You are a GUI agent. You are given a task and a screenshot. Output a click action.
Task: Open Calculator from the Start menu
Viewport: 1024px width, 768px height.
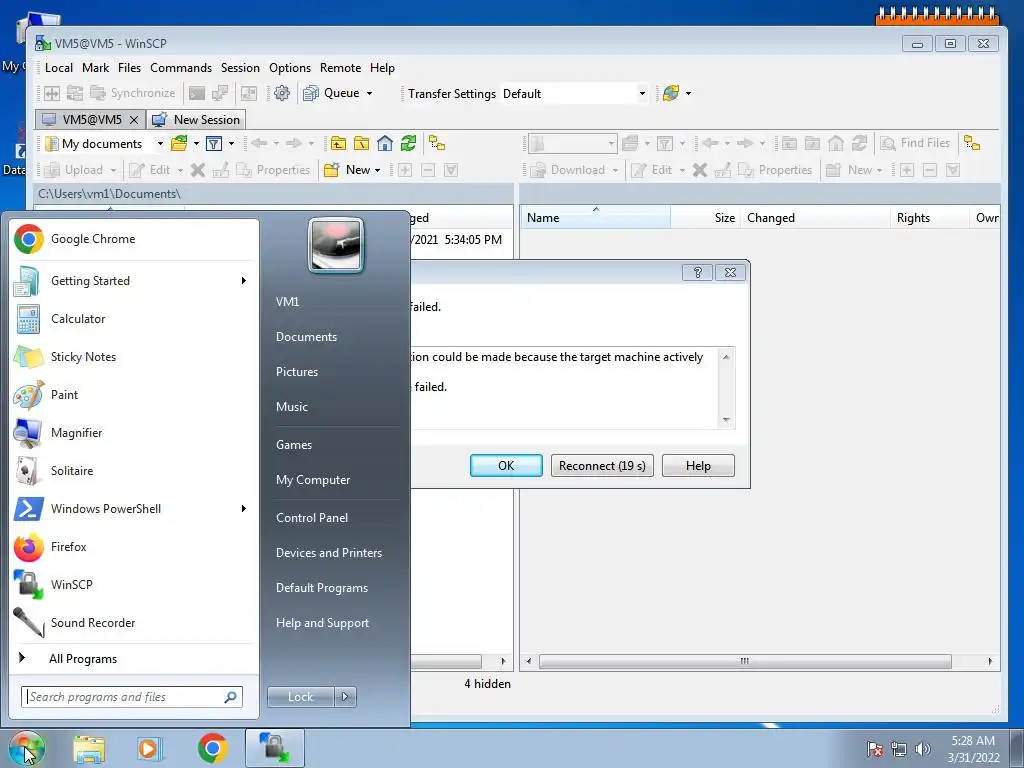[134, 319]
